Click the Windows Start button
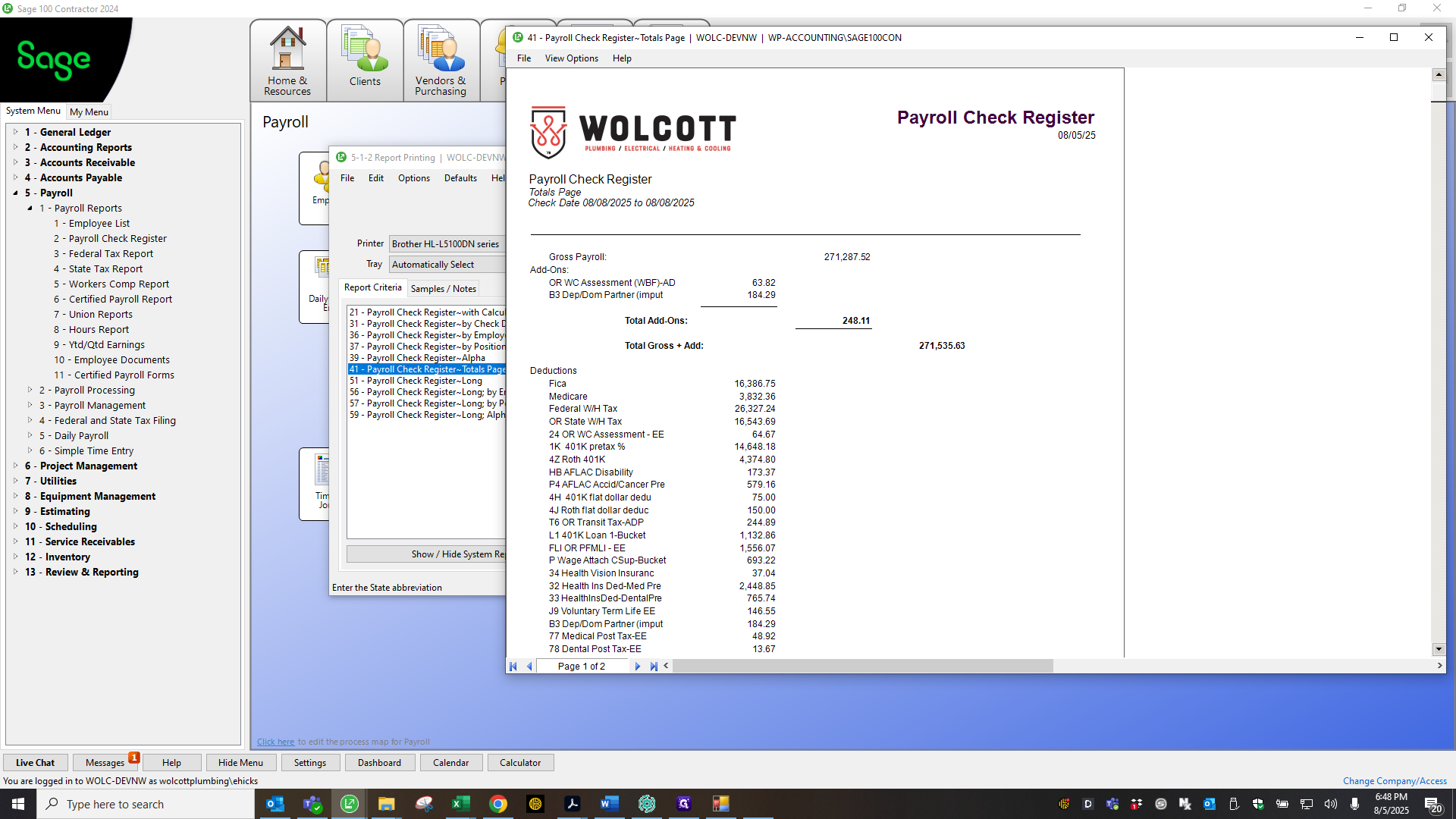Screen dimensions: 1456x819 tap(18, 804)
